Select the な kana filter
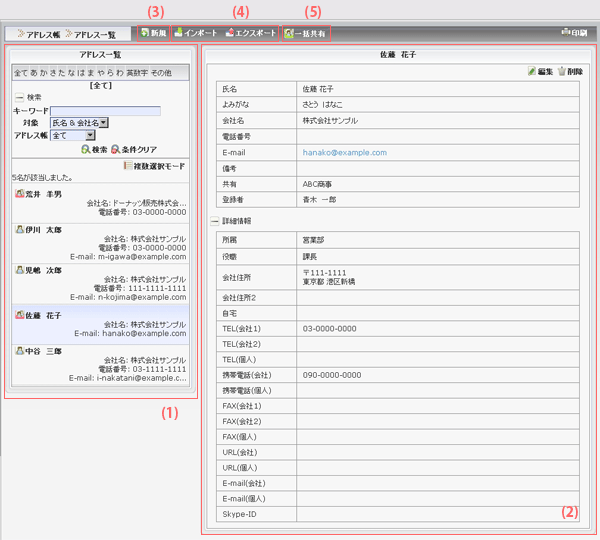600x540 pixels. pos(71,73)
